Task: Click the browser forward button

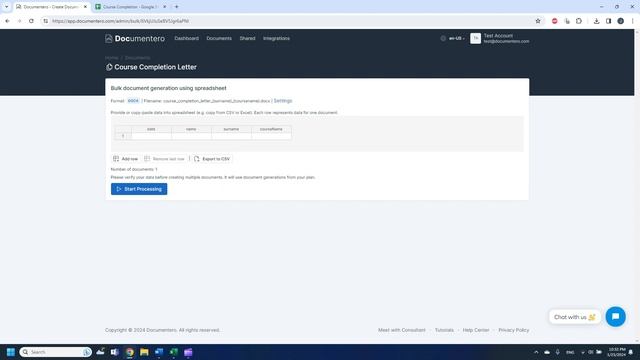Action: pyautogui.click(x=19, y=21)
